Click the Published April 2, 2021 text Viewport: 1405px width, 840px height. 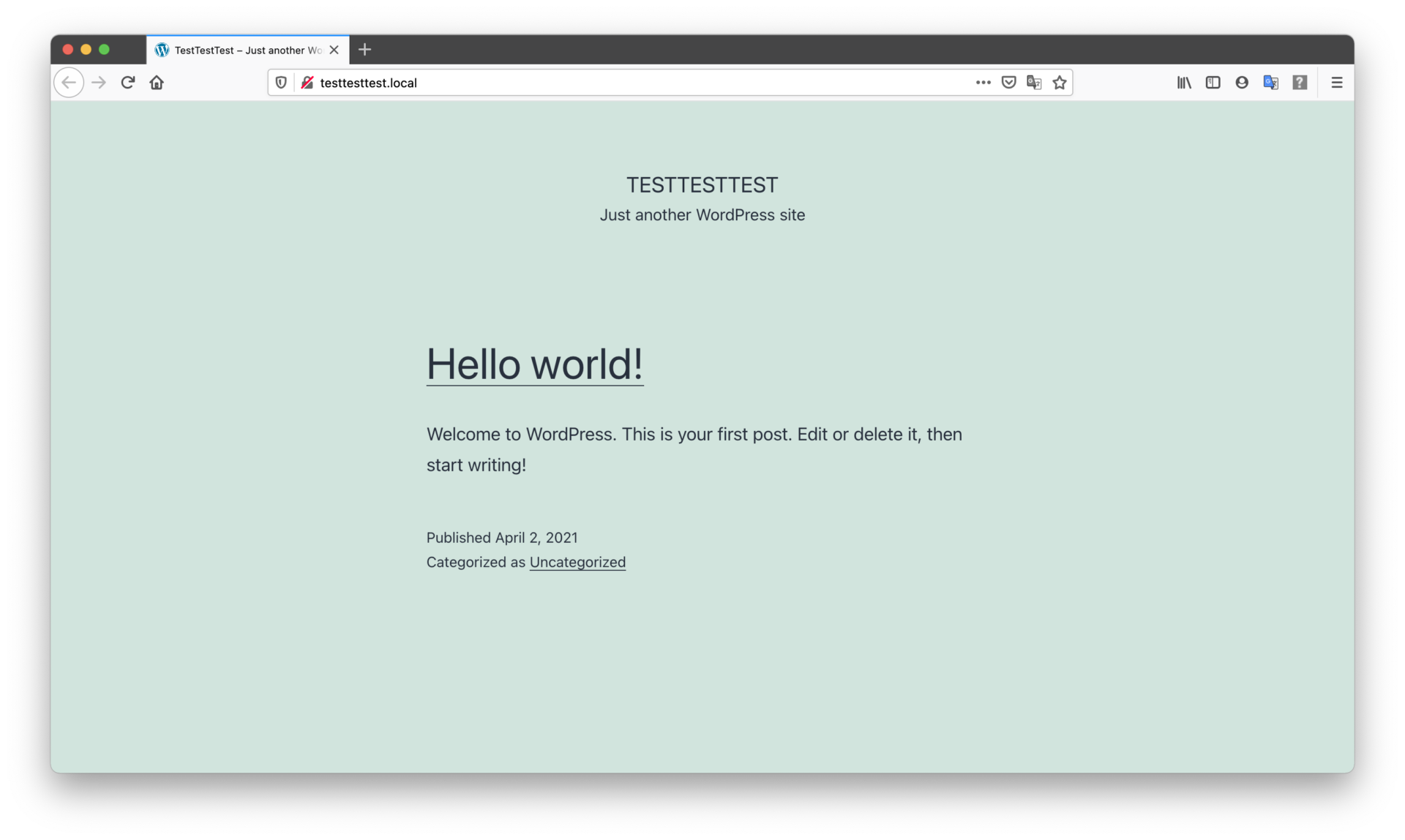[x=502, y=538]
